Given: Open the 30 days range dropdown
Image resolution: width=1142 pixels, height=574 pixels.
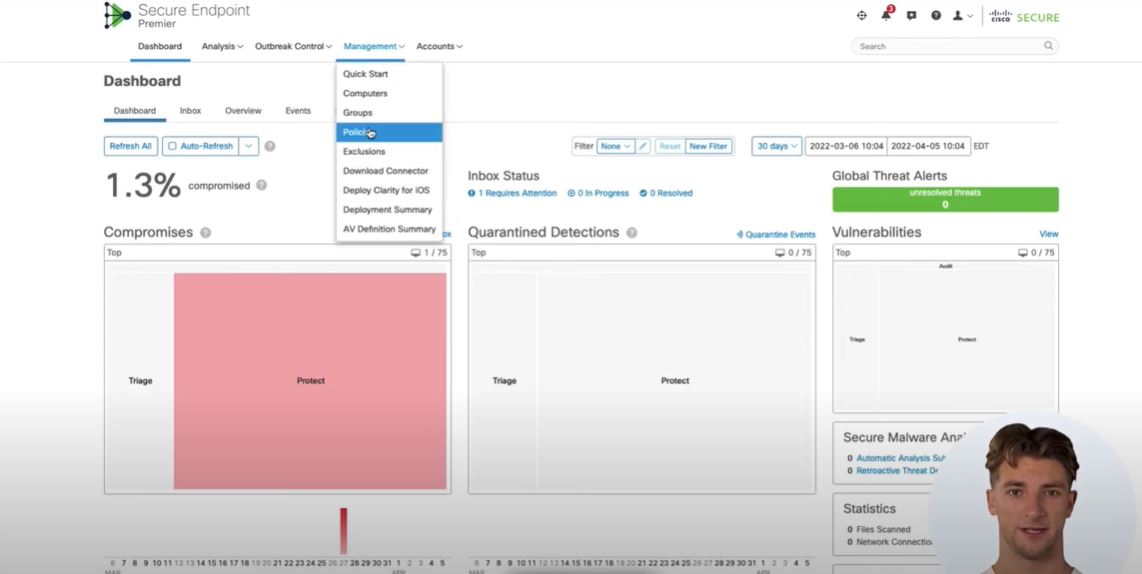Looking at the screenshot, I should [776, 146].
